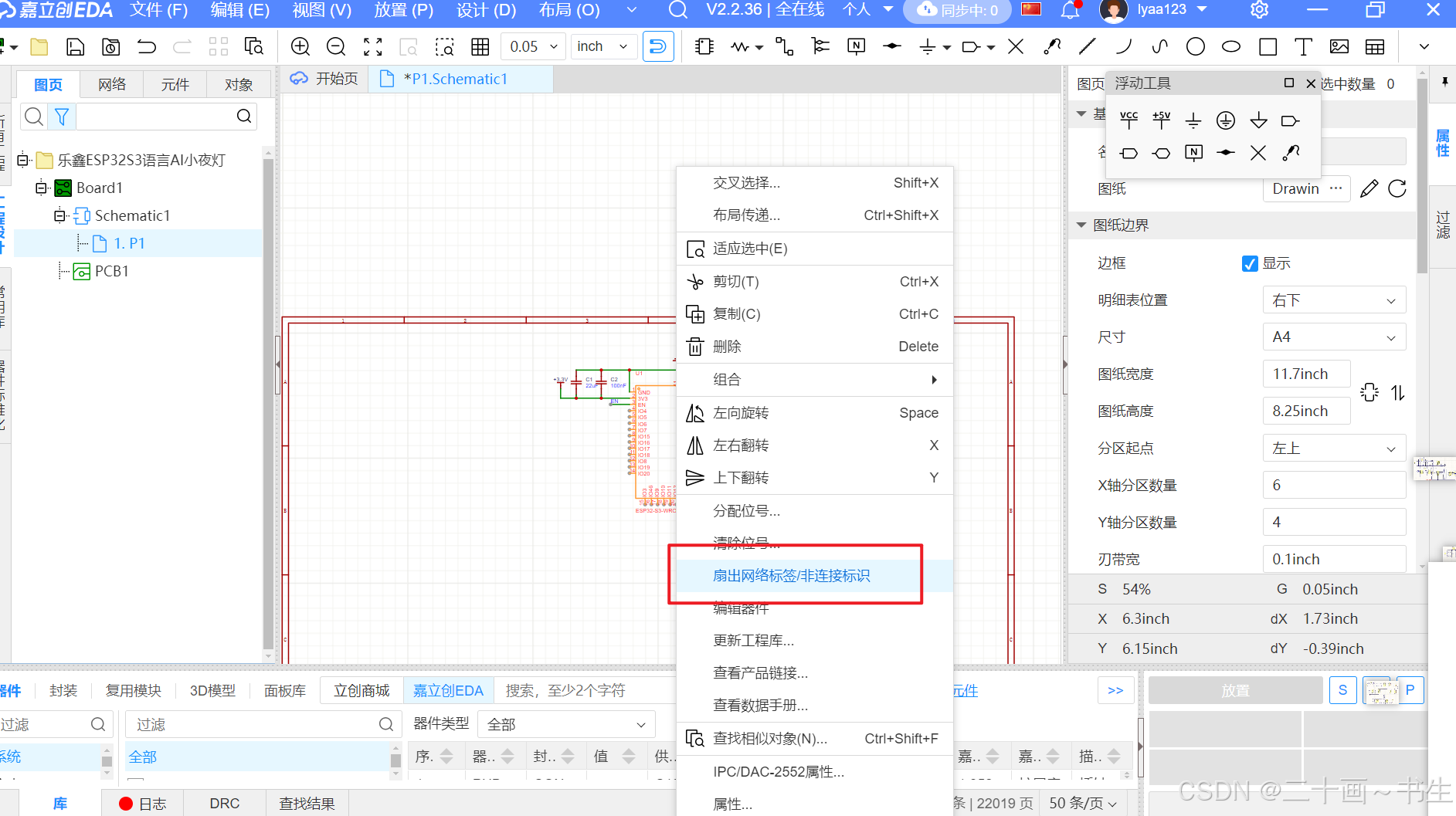Open the 日志 log tab

pos(143,804)
